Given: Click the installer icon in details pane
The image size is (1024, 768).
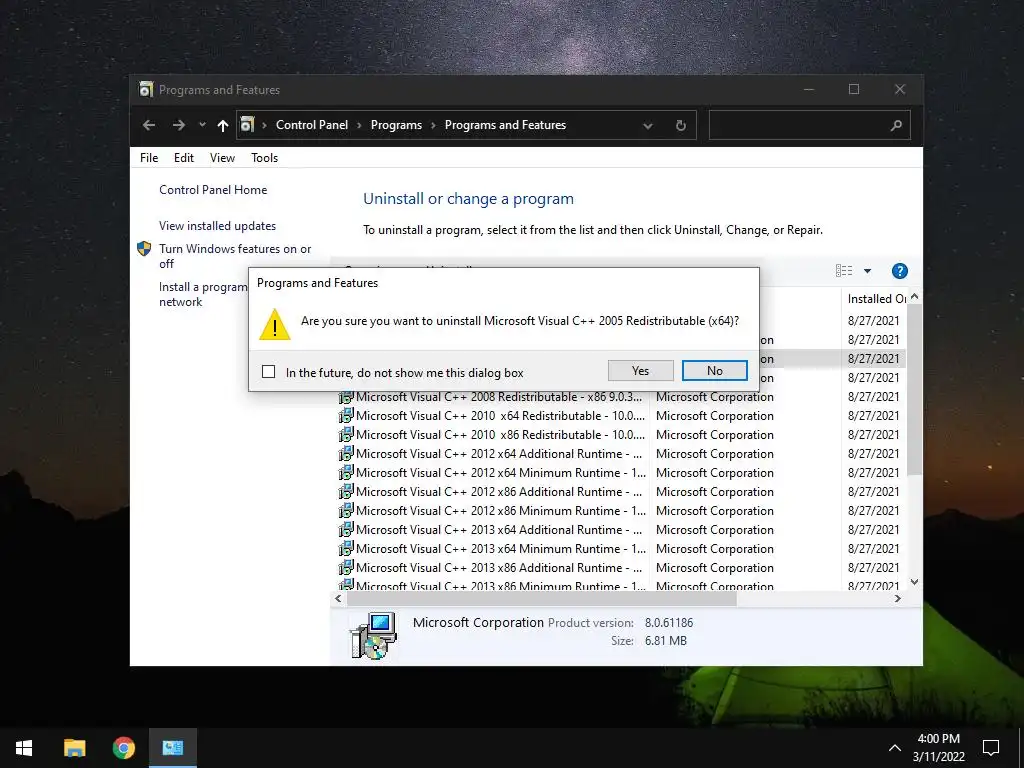Looking at the screenshot, I should (x=373, y=635).
